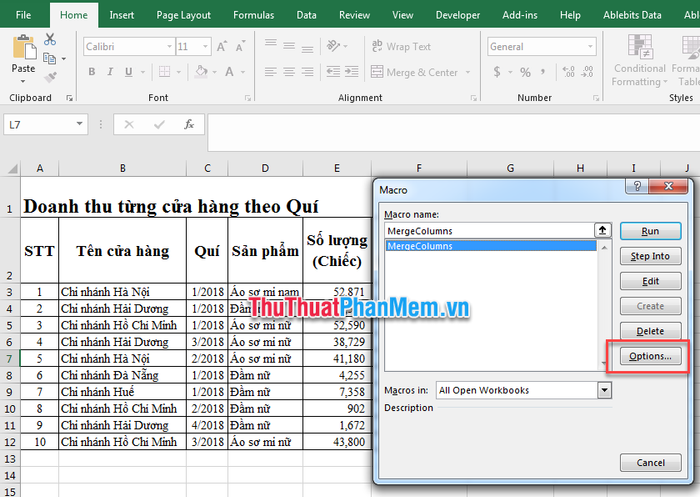Click the Format Painter brush icon
This screenshot has height=497, width=700.
coord(50,77)
